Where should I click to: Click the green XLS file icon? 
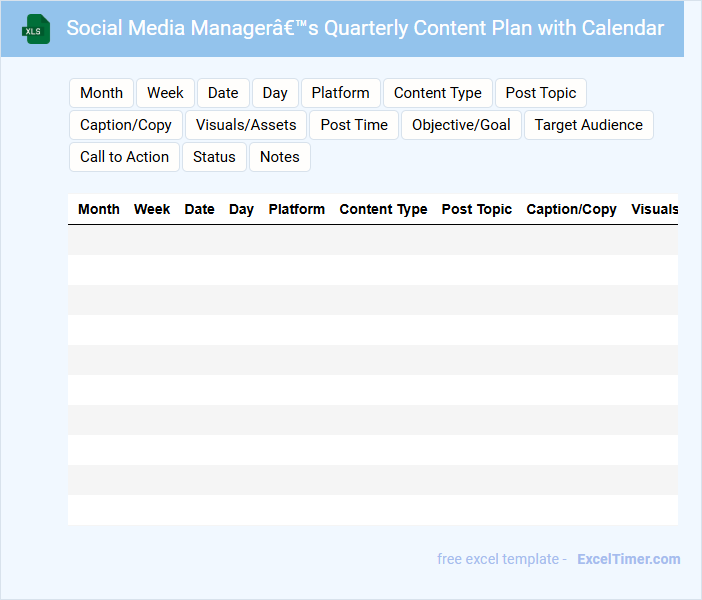click(36, 29)
